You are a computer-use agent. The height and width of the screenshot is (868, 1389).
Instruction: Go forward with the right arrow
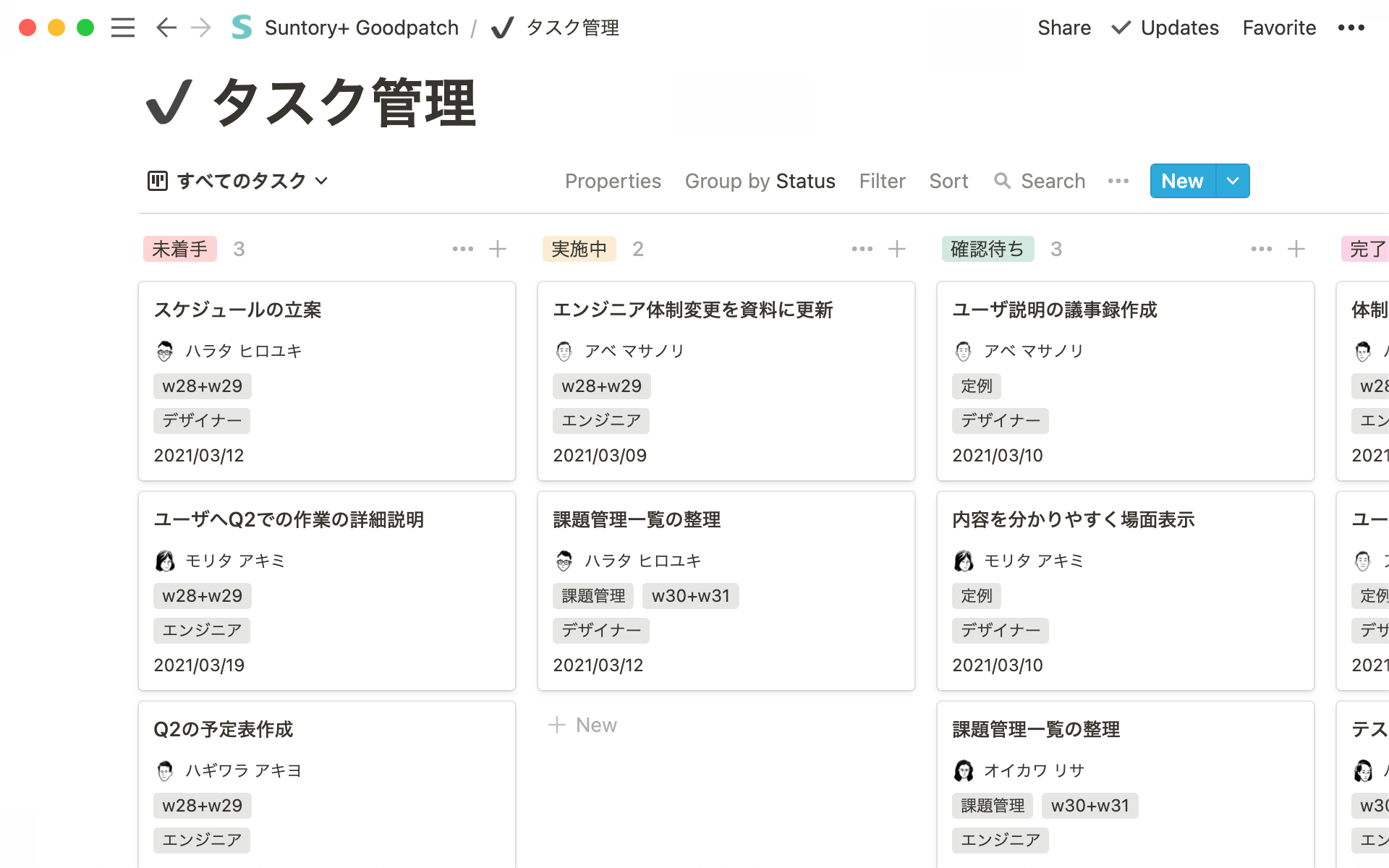pos(201,27)
